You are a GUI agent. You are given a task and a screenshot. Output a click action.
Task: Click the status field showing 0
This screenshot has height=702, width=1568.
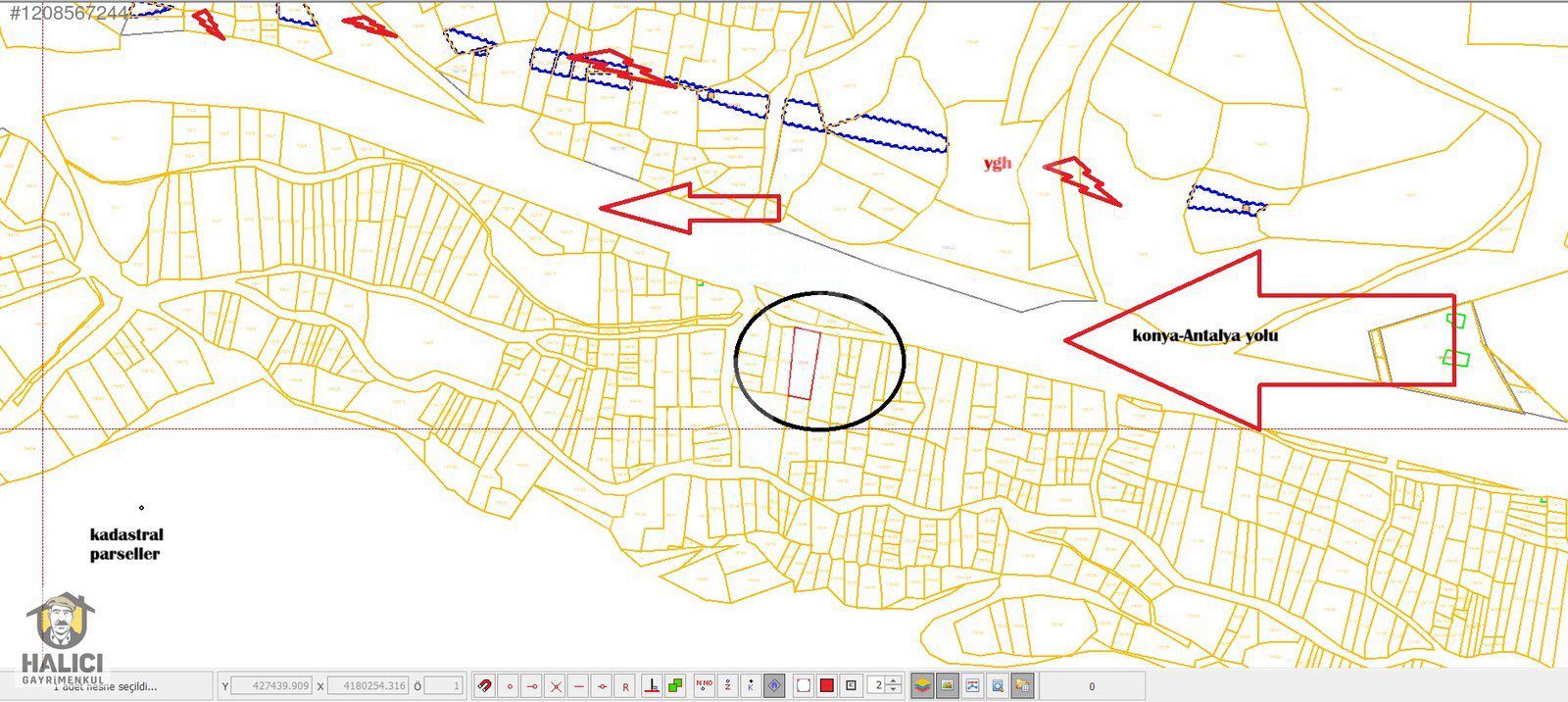[1092, 686]
